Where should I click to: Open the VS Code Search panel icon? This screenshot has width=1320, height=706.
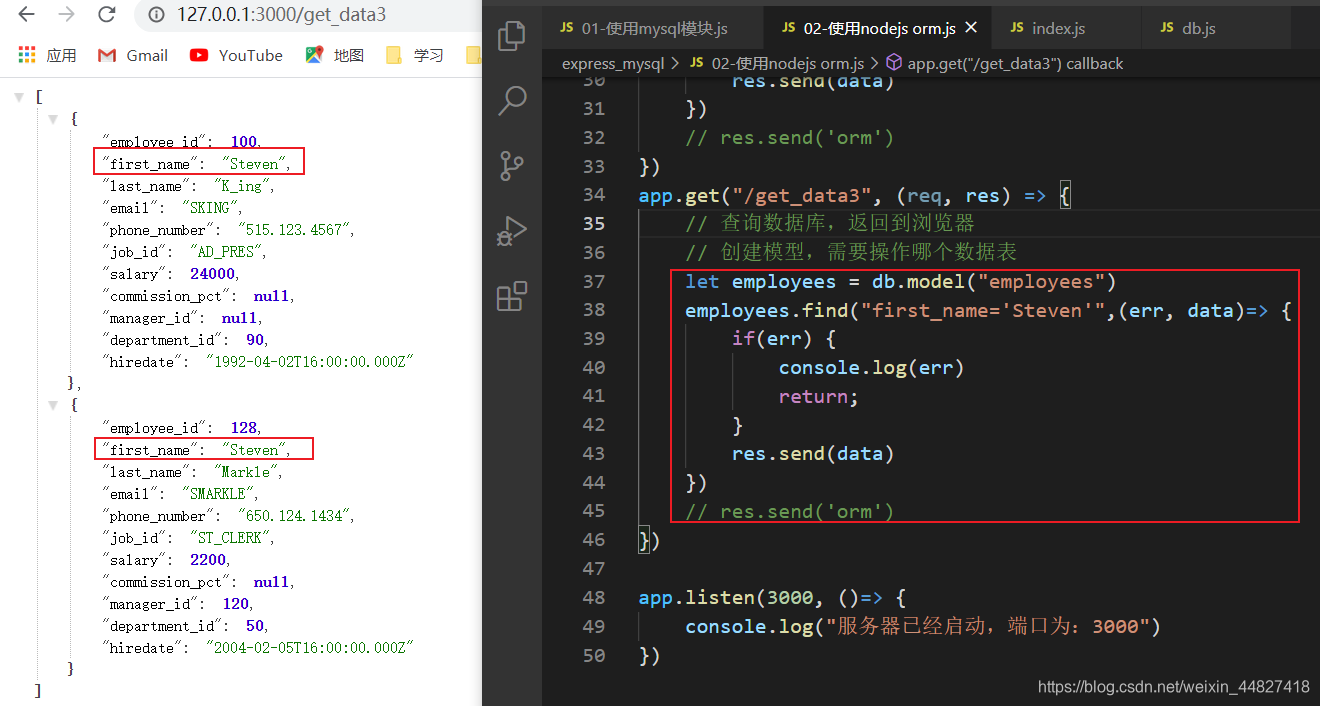pos(512,100)
